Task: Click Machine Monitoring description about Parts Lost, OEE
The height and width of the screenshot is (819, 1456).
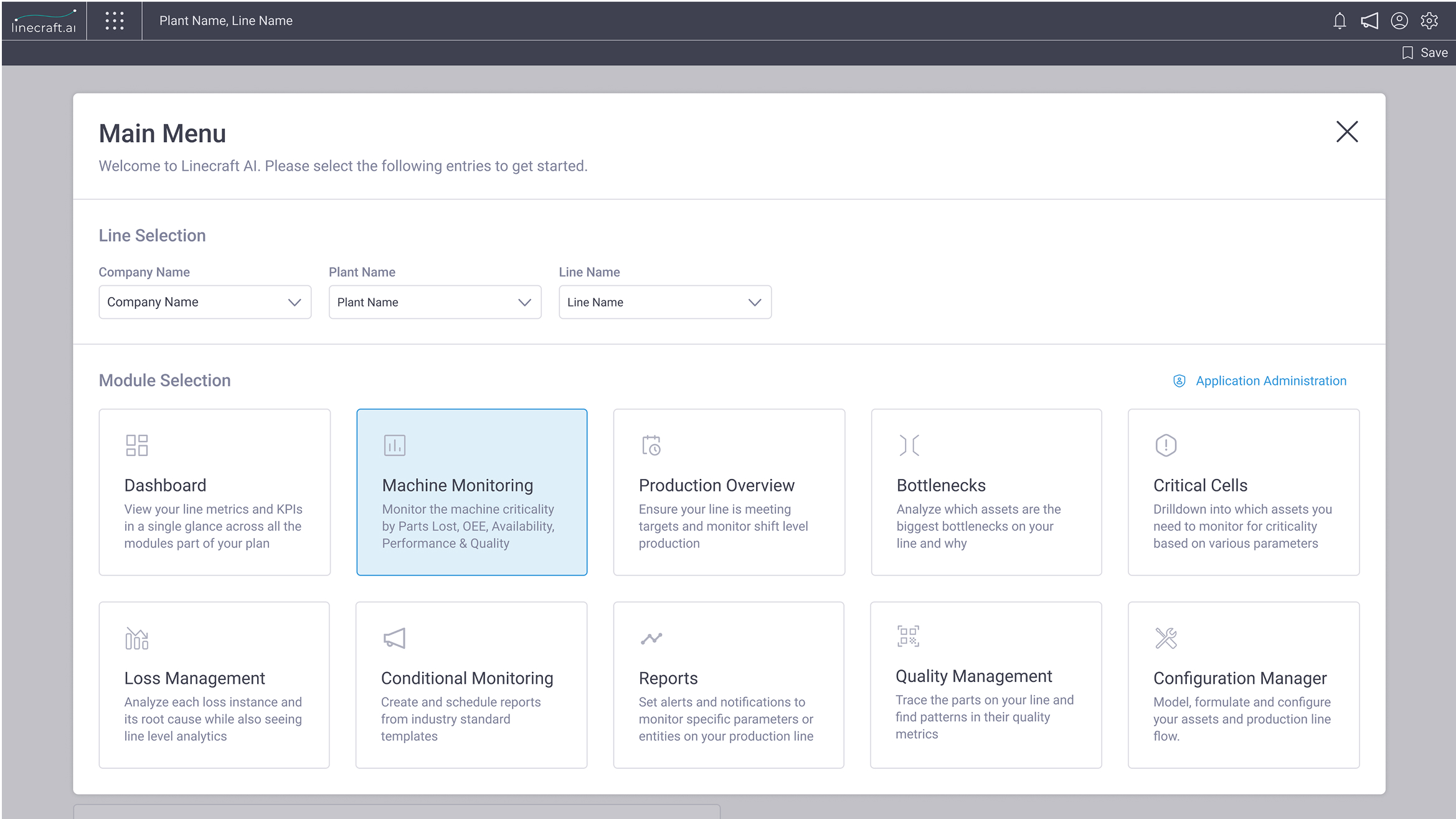Action: (x=468, y=526)
